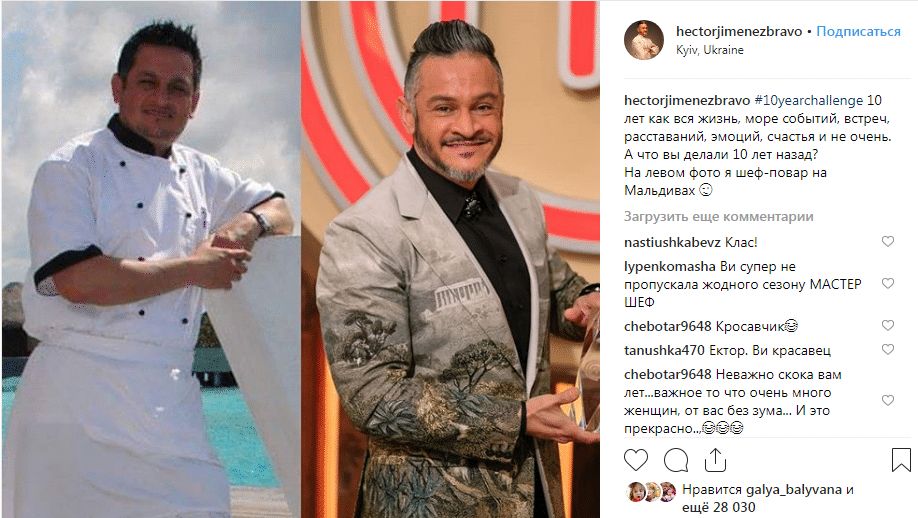This screenshot has height=518, width=918.
Task: Open the comment speech bubble icon
Action: [x=676, y=460]
